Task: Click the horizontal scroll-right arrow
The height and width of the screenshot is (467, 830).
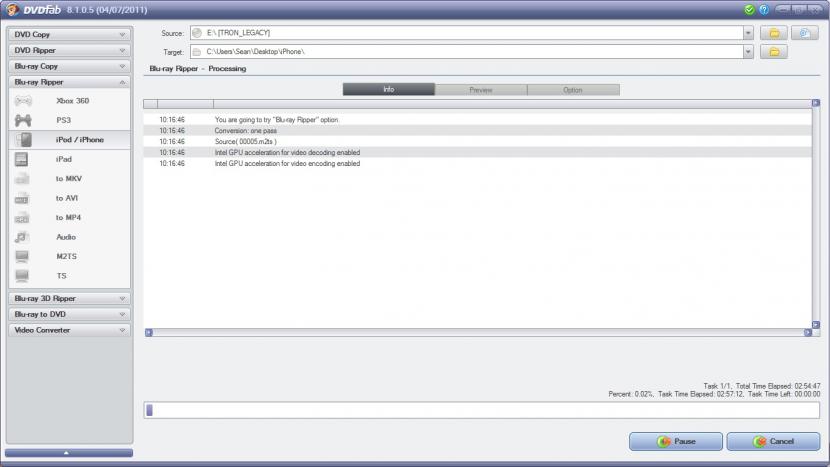Action: point(808,333)
